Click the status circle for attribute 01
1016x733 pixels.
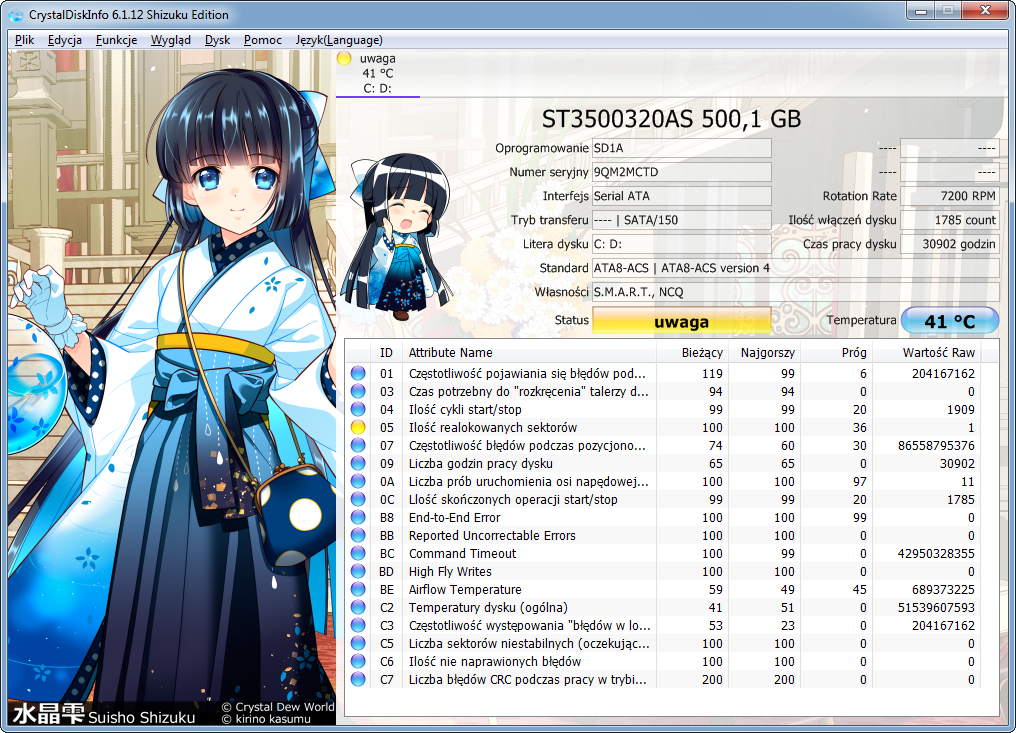coord(358,373)
